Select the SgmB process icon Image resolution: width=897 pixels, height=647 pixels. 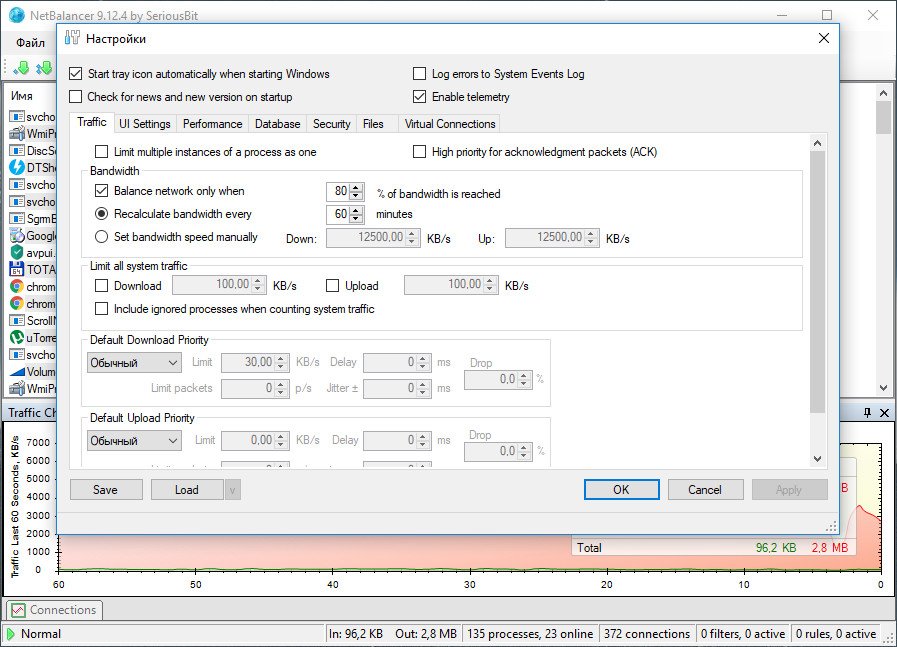pyautogui.click(x=17, y=219)
